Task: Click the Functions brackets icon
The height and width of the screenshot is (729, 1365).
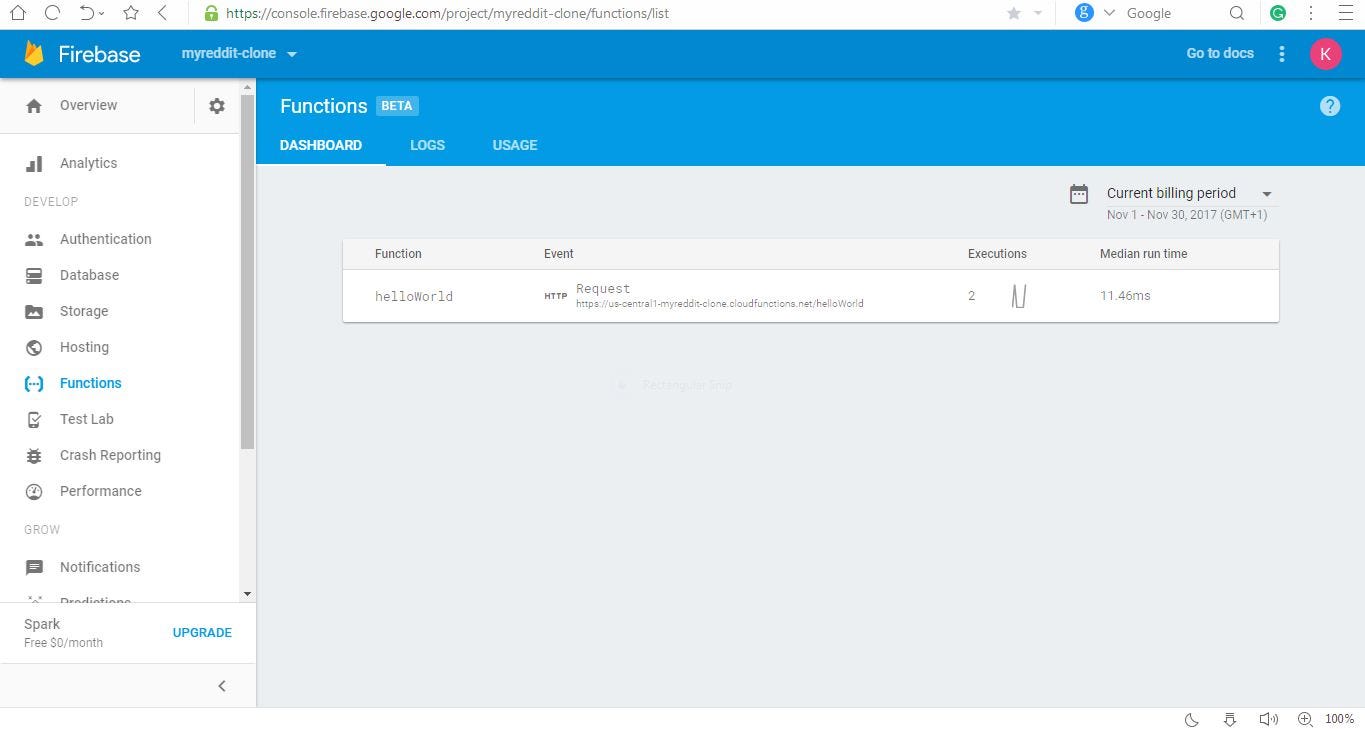Action: coord(34,383)
